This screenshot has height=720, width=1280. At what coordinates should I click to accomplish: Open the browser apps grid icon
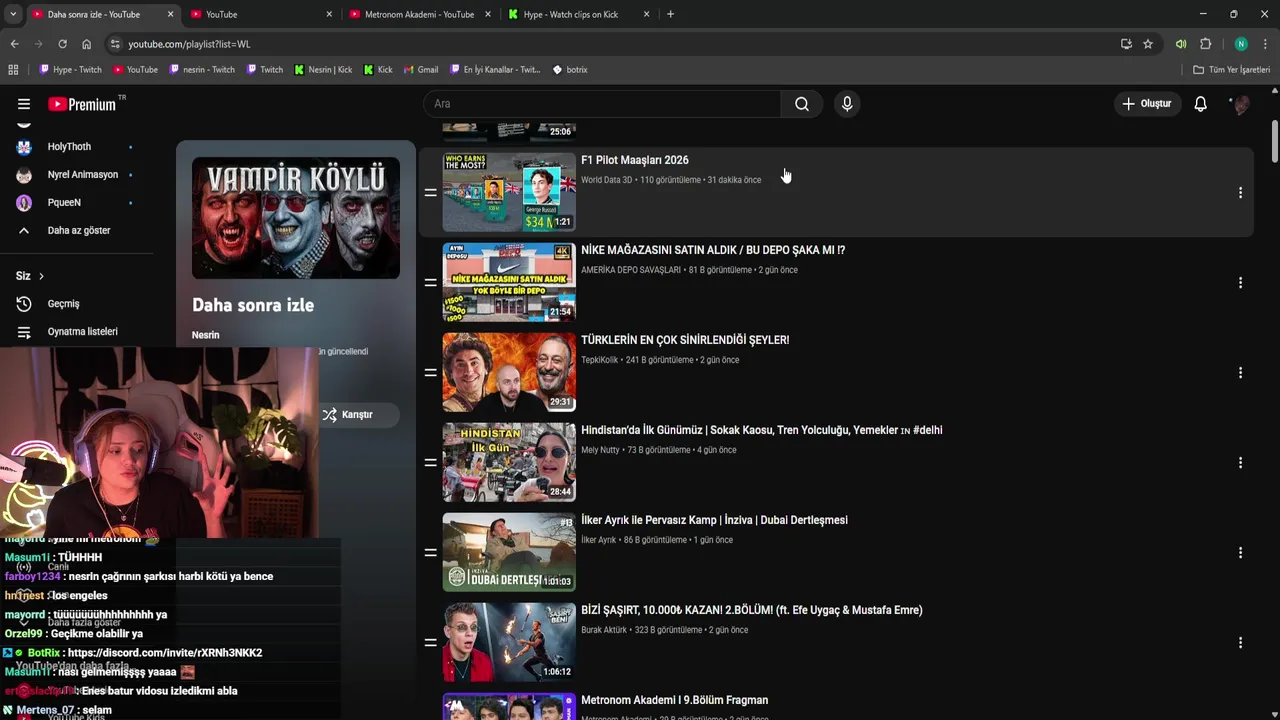(x=13, y=70)
